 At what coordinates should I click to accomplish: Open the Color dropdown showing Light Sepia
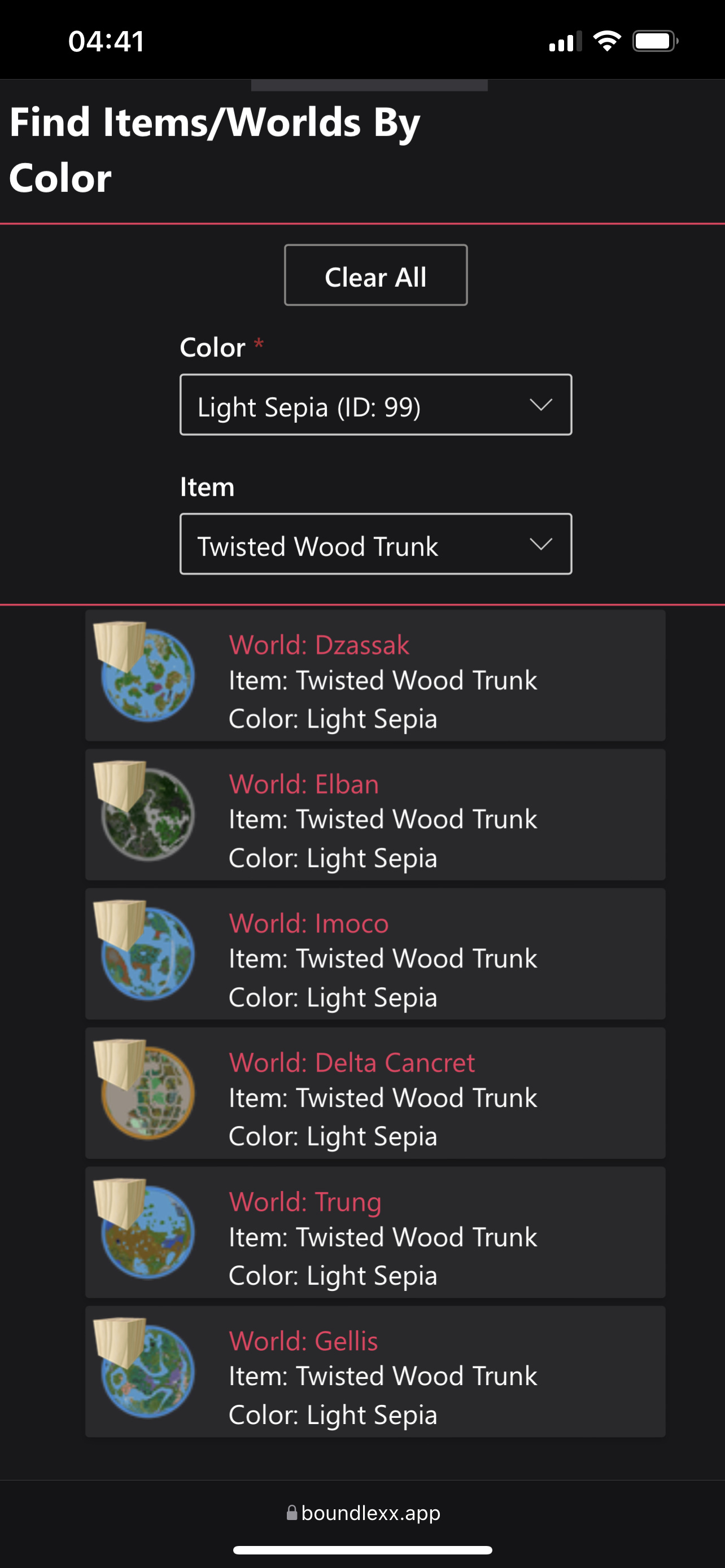click(x=375, y=405)
